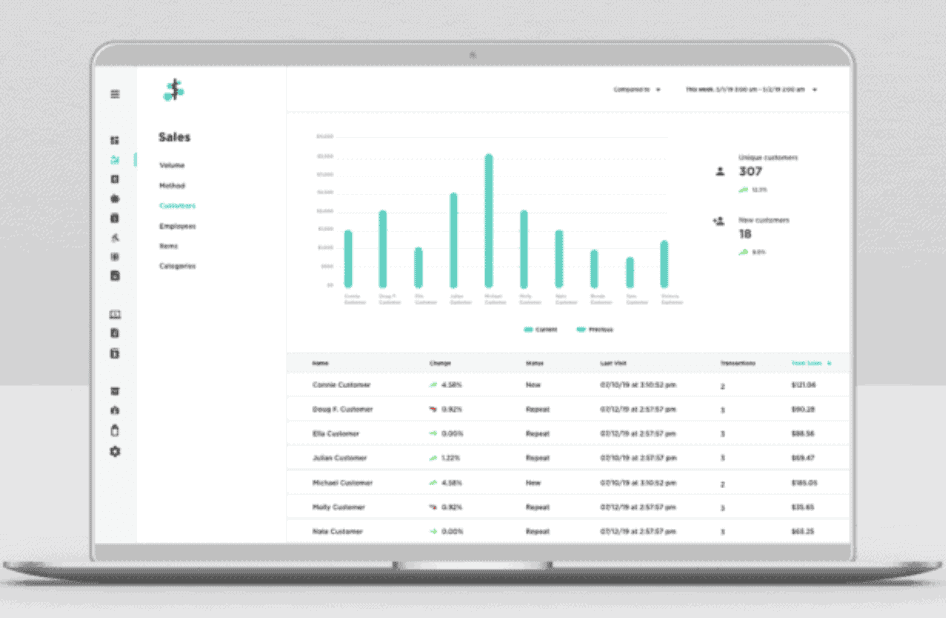This screenshot has height=618, width=946.
Task: Select the dashboard grid icon in sidebar
Action: click(x=115, y=138)
